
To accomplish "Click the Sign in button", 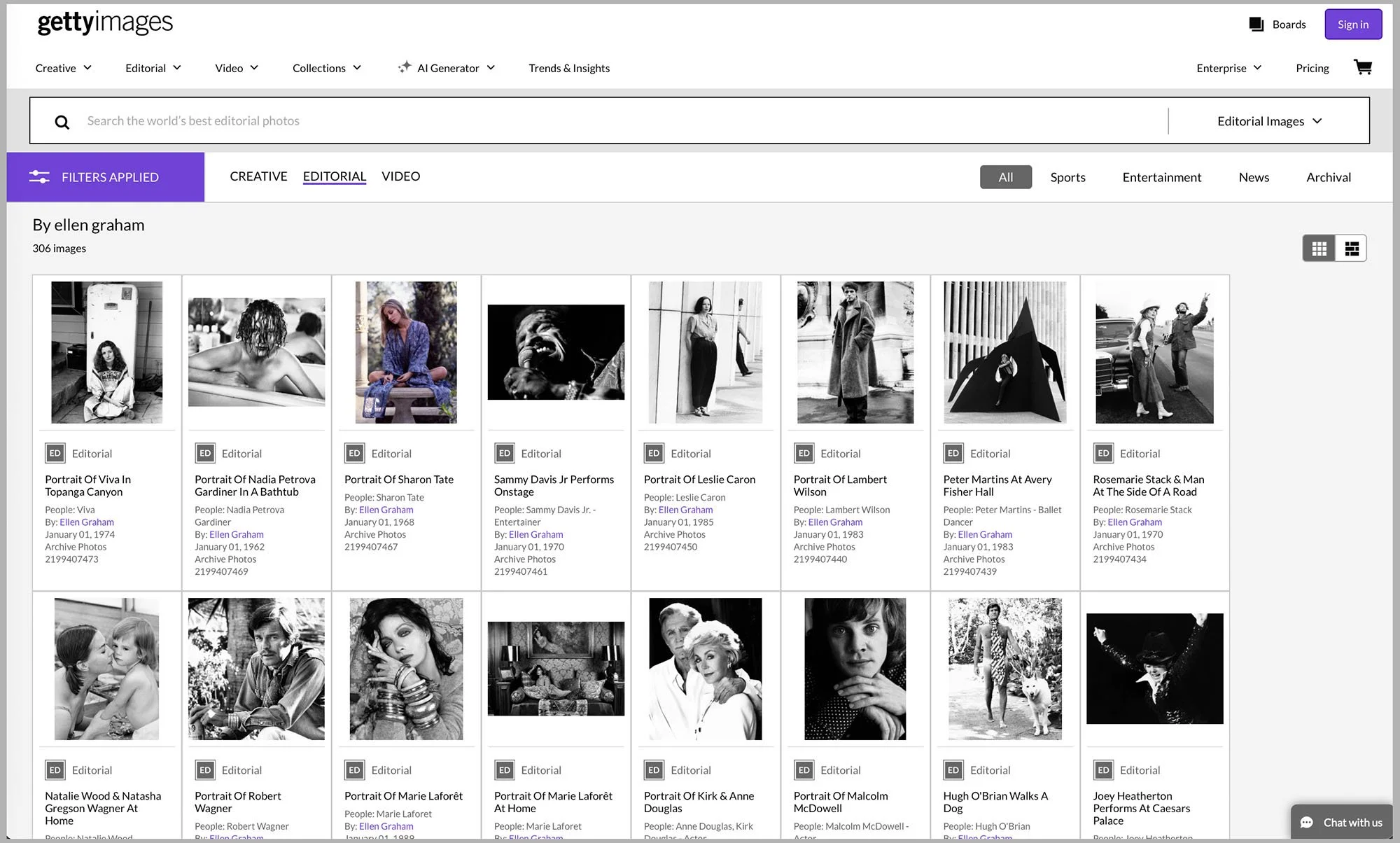I will [x=1352, y=25].
